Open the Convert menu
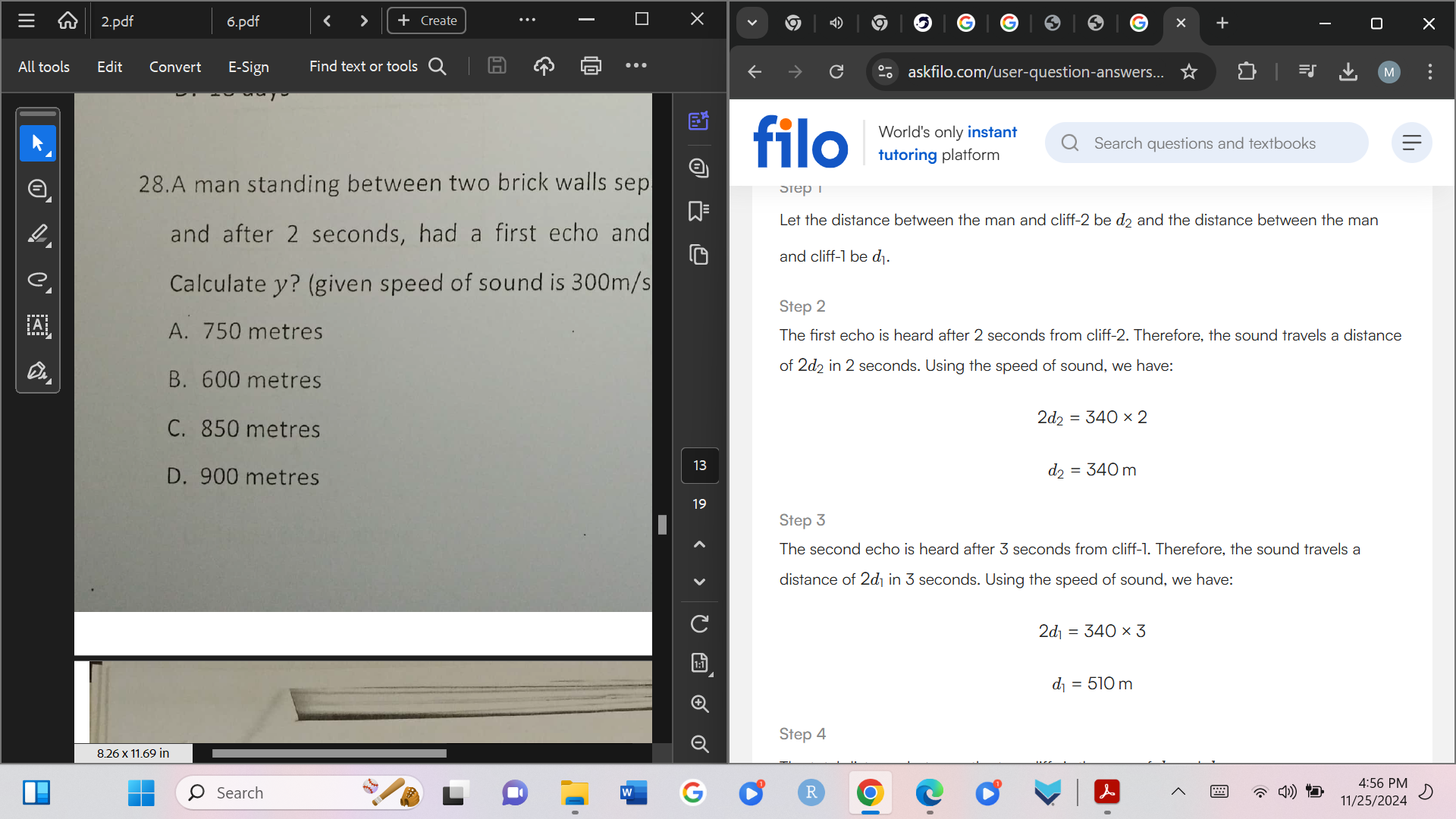The height and width of the screenshot is (819, 1456). pyautogui.click(x=174, y=67)
